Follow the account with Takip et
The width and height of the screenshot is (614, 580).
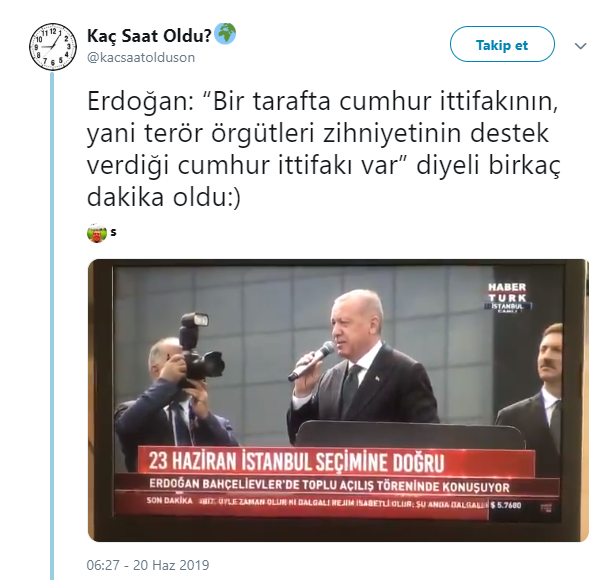coord(502,44)
